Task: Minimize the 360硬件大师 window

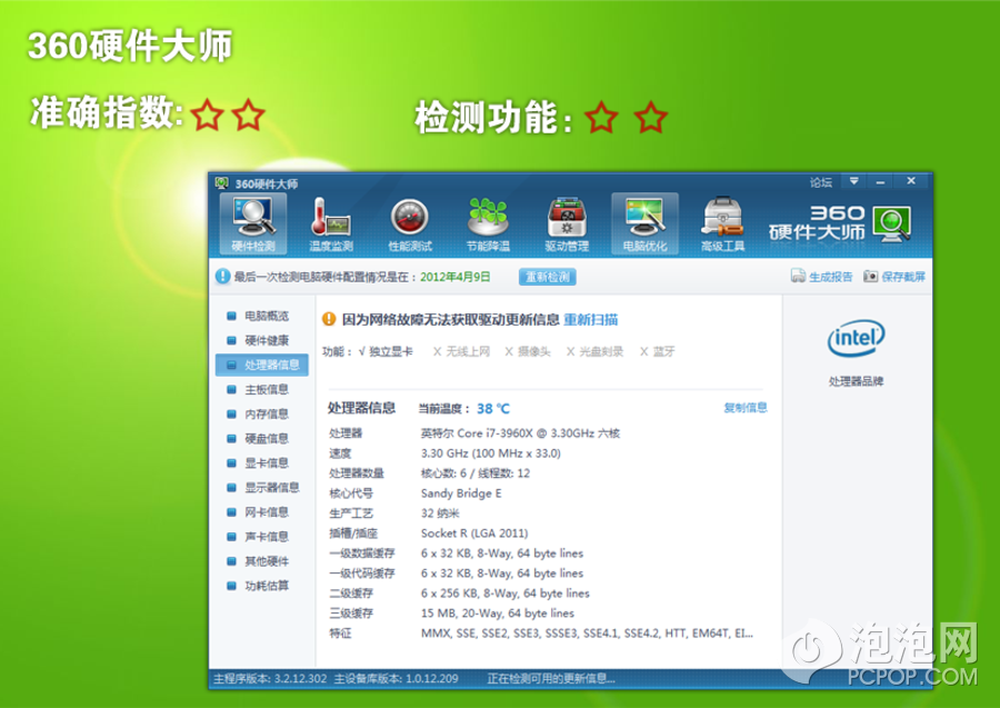Action: (880, 182)
